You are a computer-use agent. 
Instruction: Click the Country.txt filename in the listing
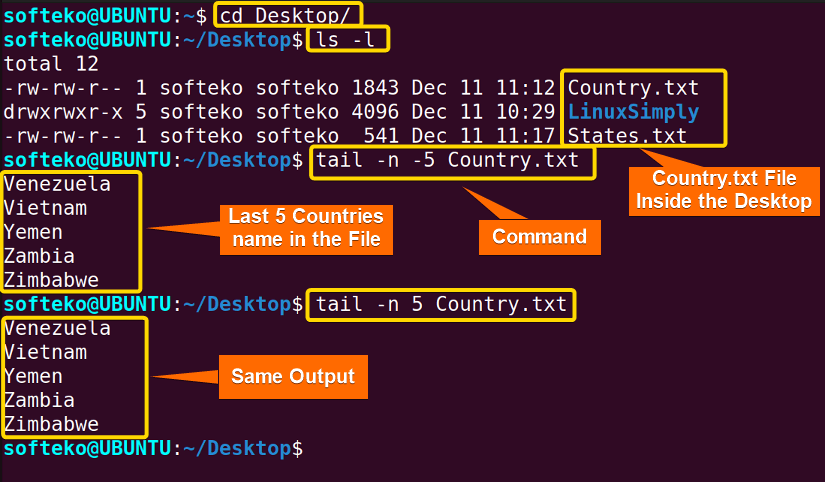(633, 88)
